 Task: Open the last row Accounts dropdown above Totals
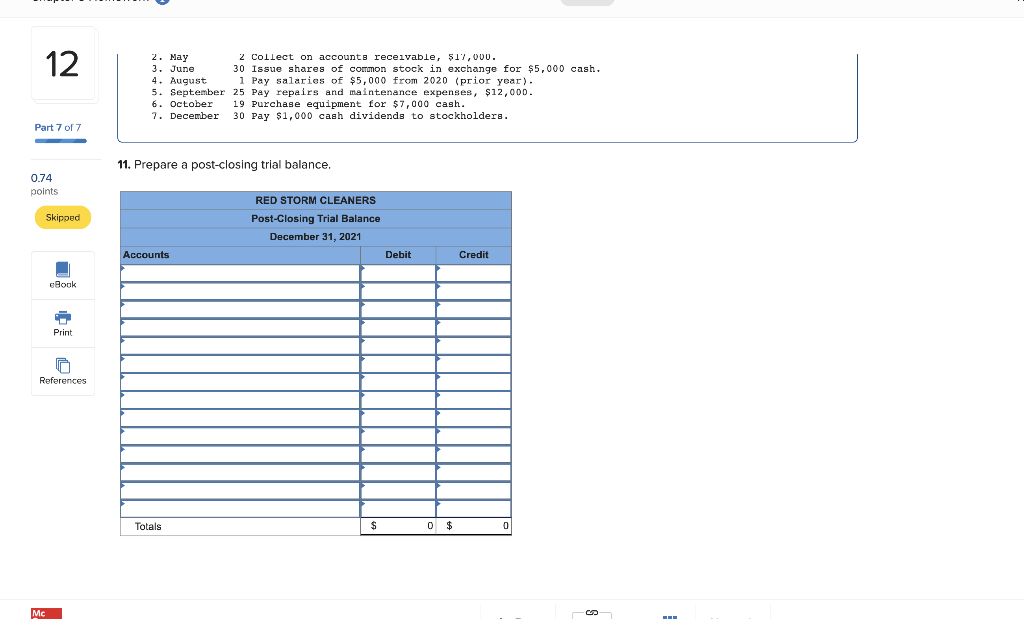pyautogui.click(x=240, y=509)
